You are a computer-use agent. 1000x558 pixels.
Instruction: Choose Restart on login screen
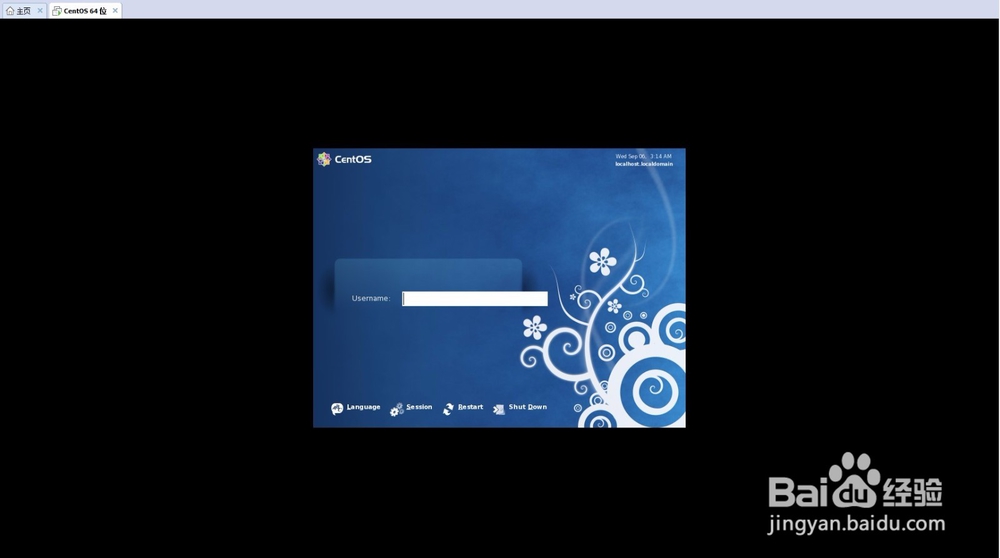462,408
